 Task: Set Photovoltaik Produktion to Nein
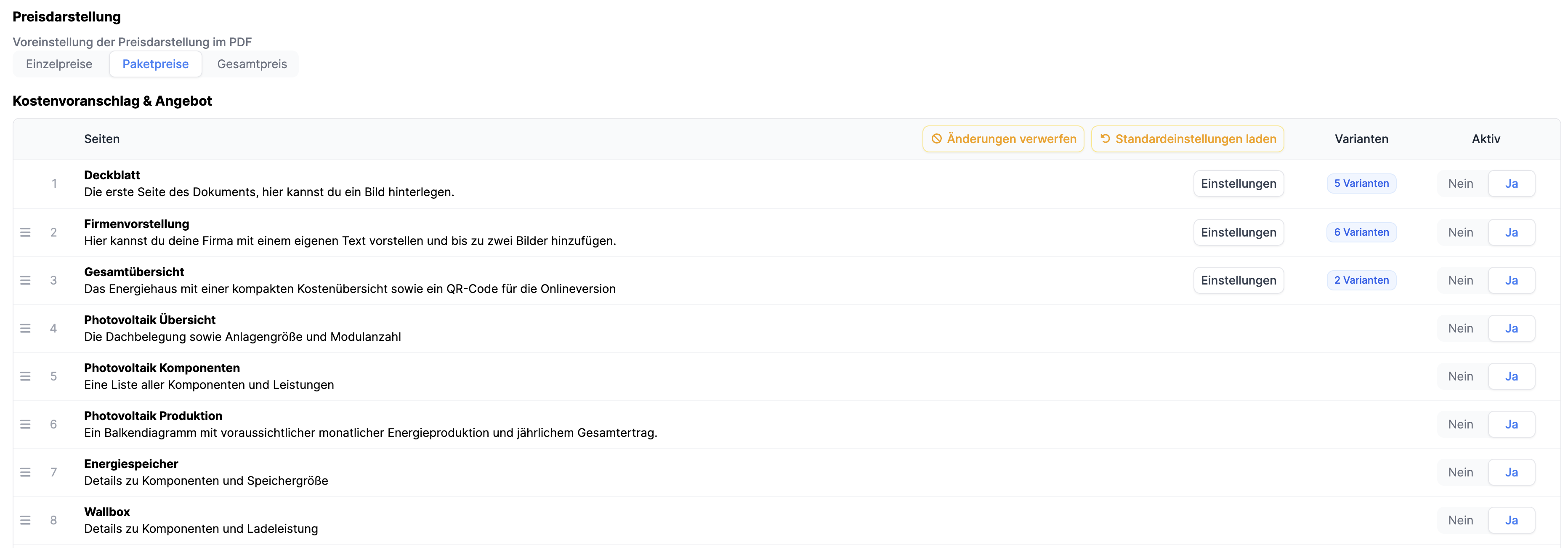(x=1460, y=424)
